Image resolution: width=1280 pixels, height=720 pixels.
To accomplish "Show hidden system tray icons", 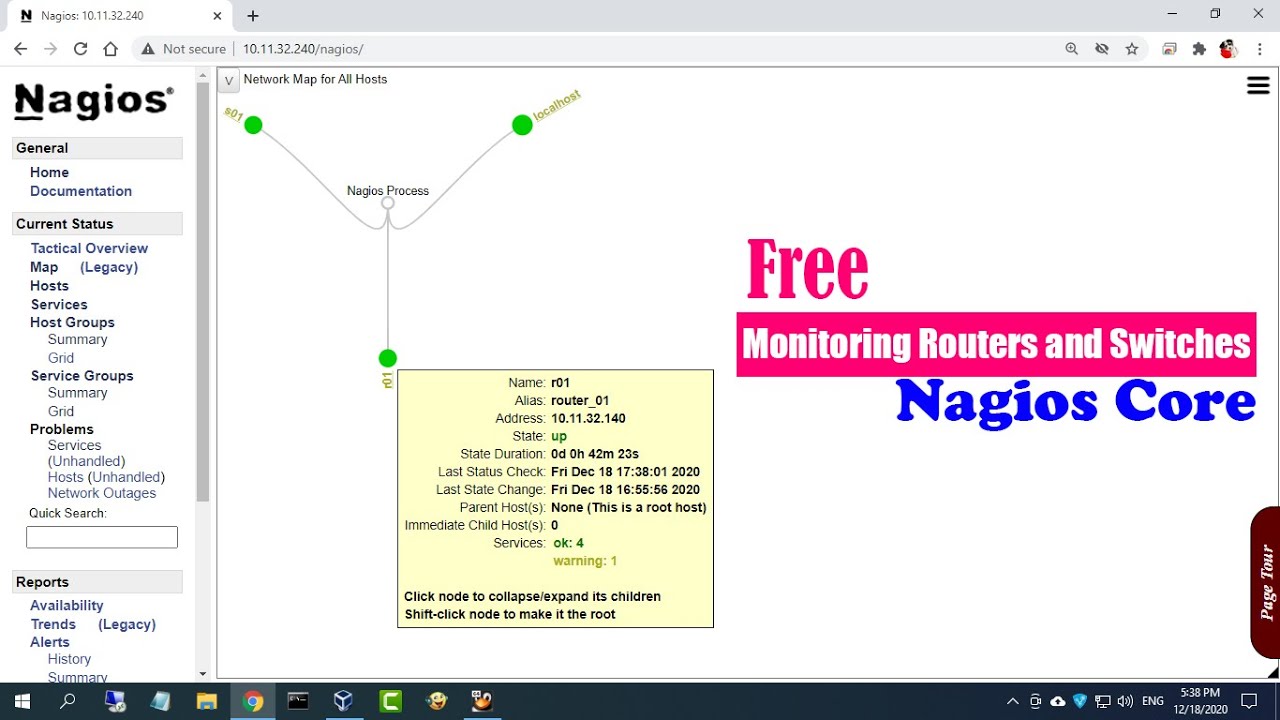I will click(1012, 701).
